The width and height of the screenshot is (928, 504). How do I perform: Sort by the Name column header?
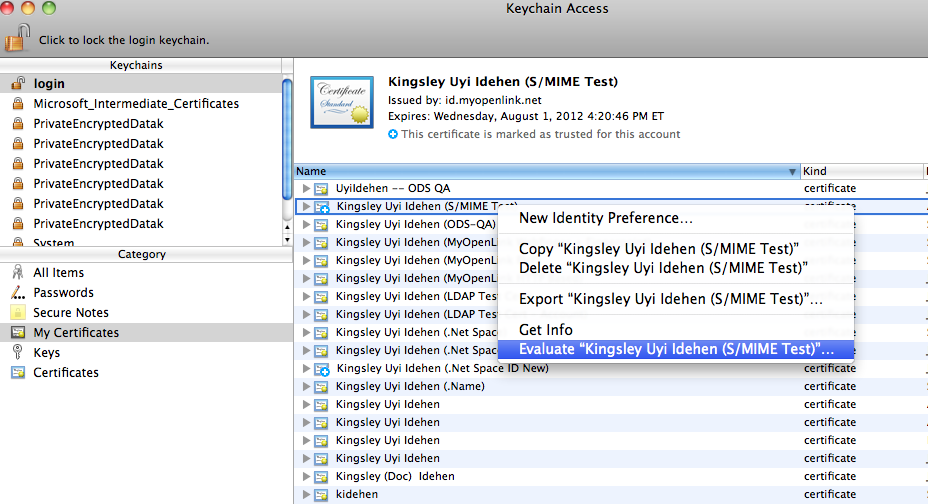click(547, 171)
